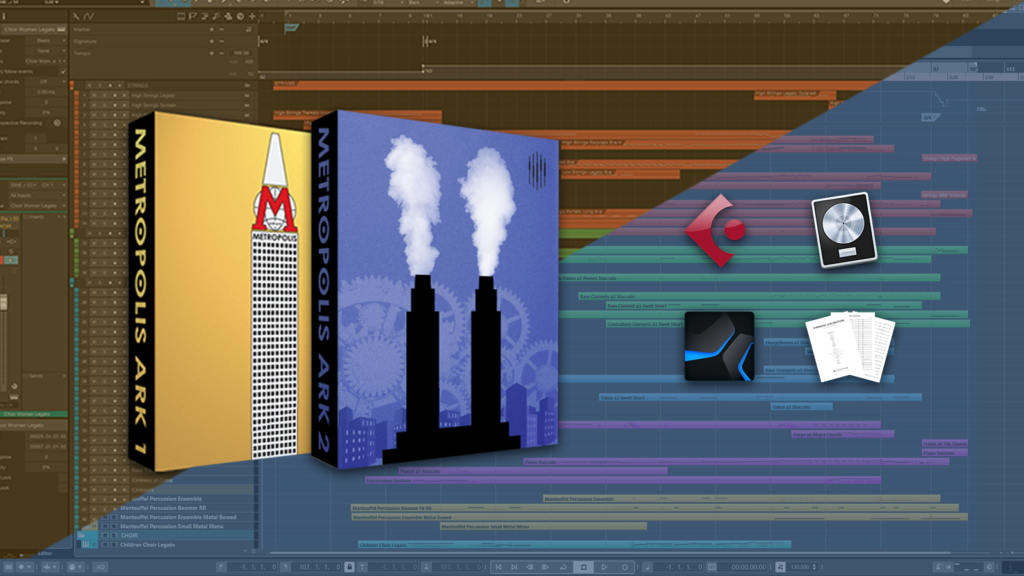Click the Marker track locate icon

tap(248, 29)
